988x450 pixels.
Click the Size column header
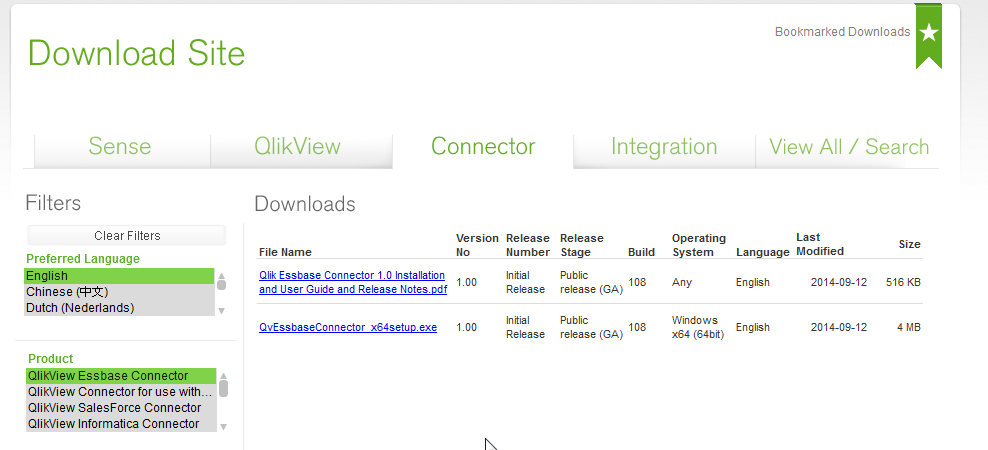(x=909, y=245)
